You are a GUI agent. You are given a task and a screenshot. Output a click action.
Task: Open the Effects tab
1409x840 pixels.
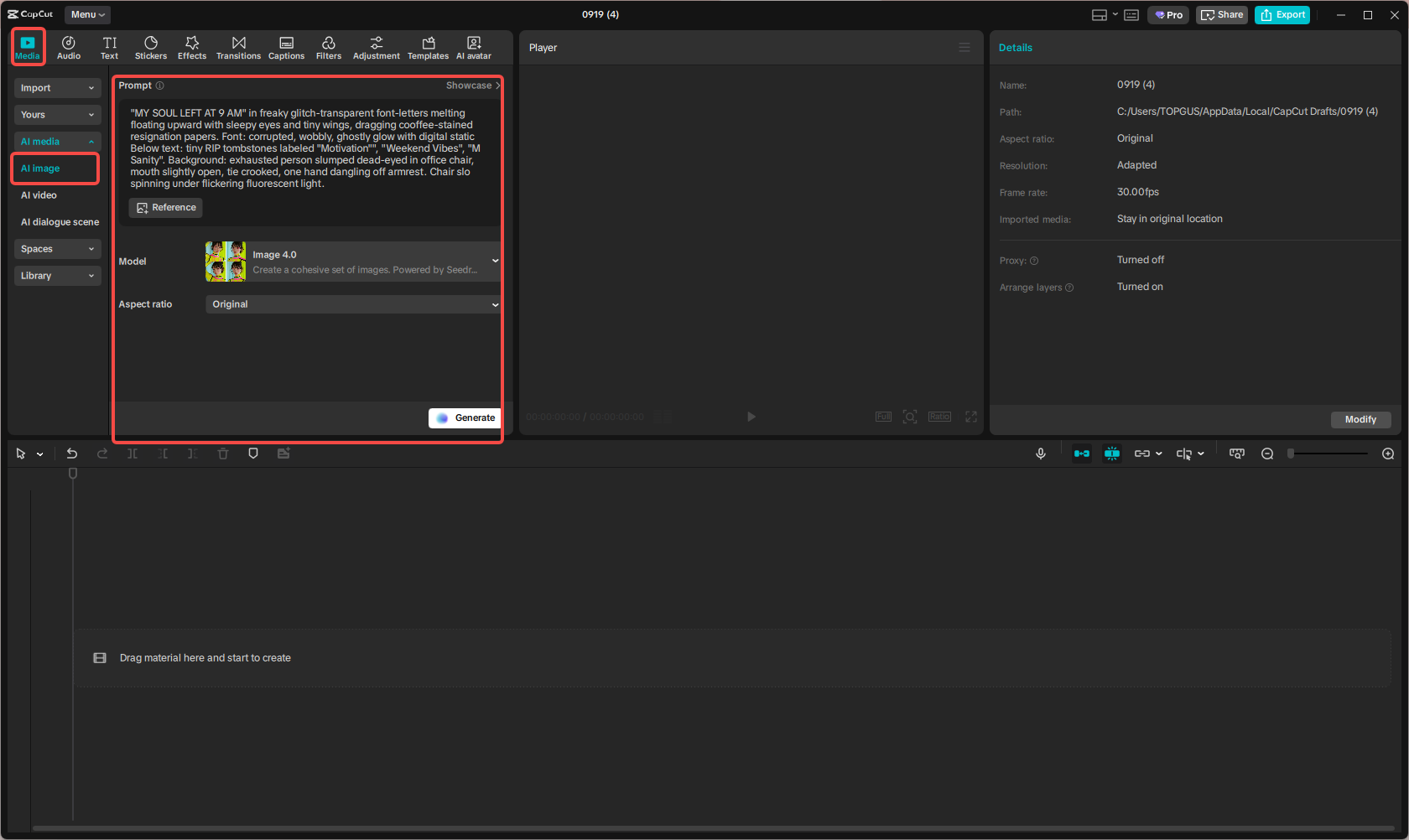192,48
